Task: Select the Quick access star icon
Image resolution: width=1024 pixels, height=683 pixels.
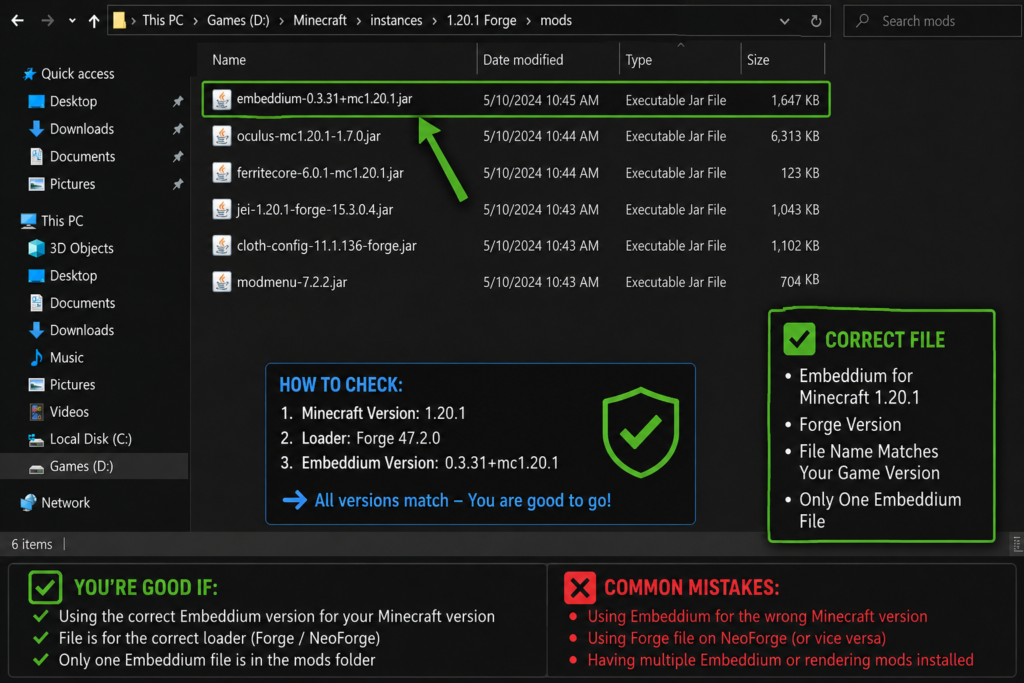Action: 29,74
